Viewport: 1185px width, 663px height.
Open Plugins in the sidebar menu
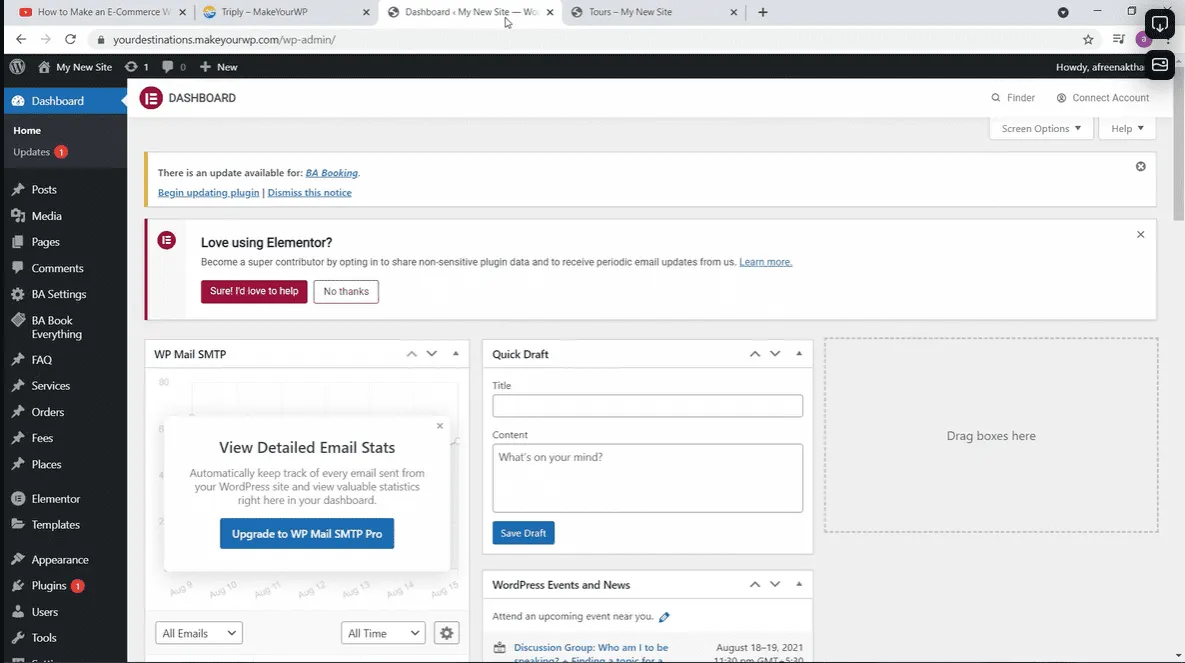pos(48,586)
